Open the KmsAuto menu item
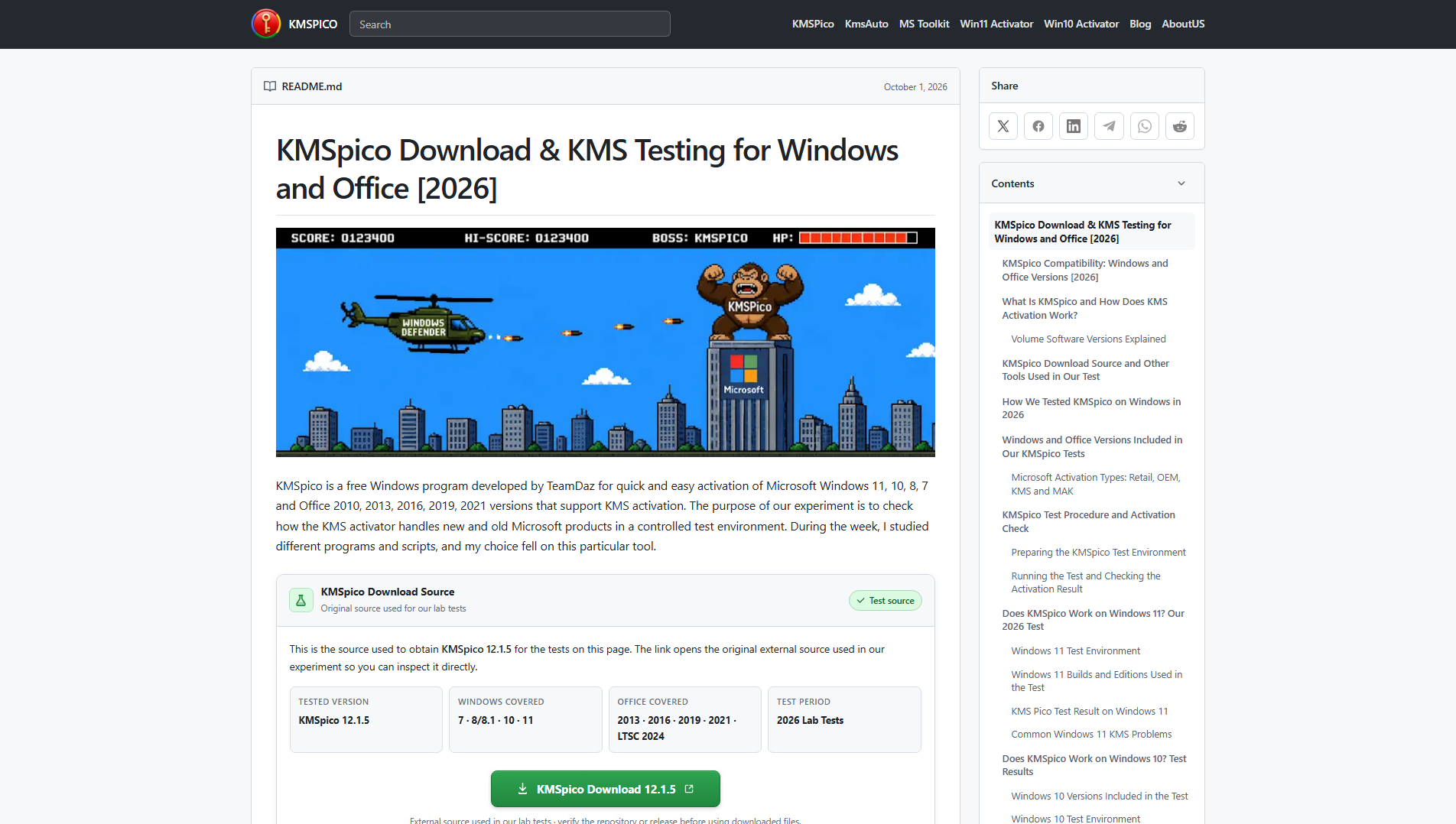This screenshot has width=1456, height=824. (866, 24)
